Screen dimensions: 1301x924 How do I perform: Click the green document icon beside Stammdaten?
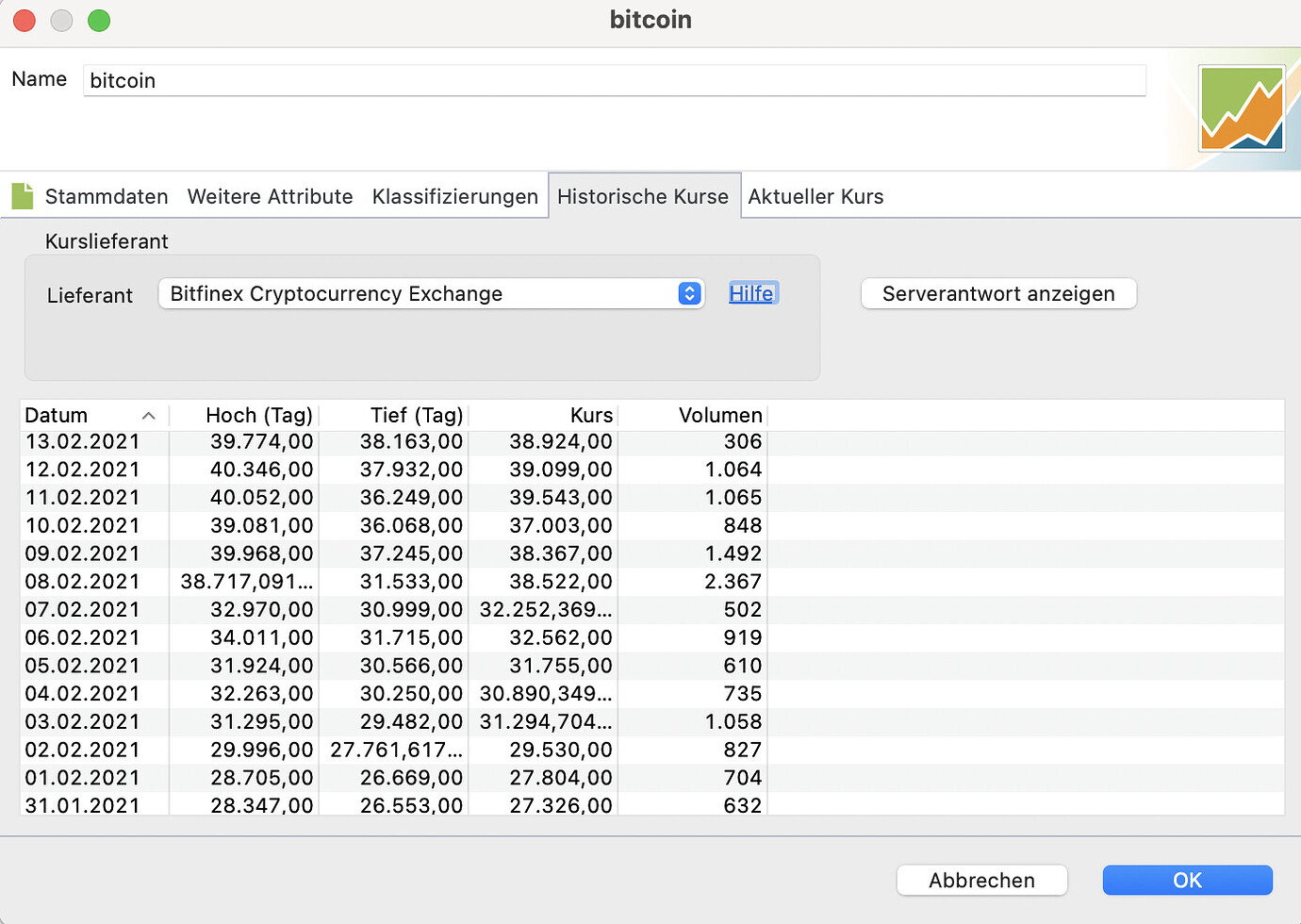(22, 196)
